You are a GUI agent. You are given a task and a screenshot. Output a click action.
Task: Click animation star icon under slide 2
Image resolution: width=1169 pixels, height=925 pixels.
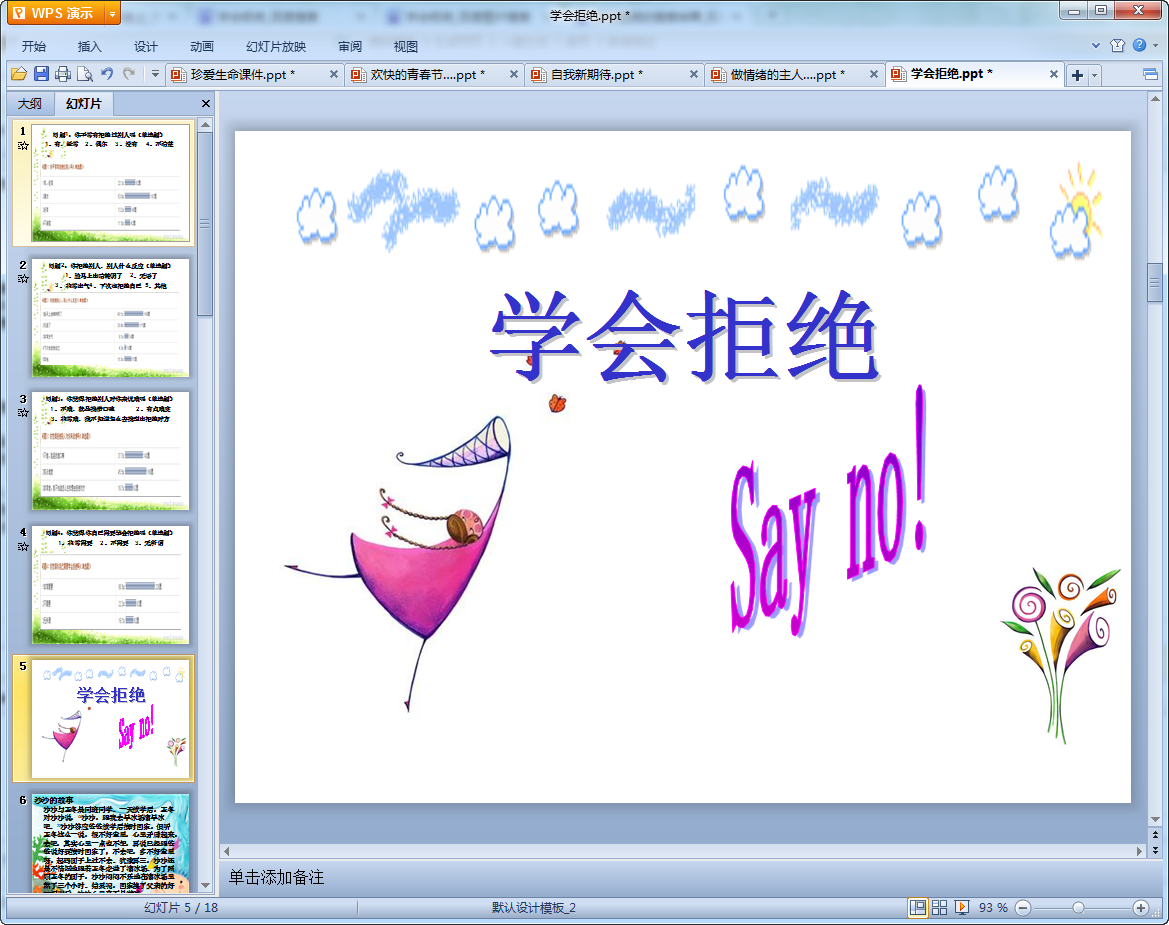click(x=23, y=279)
